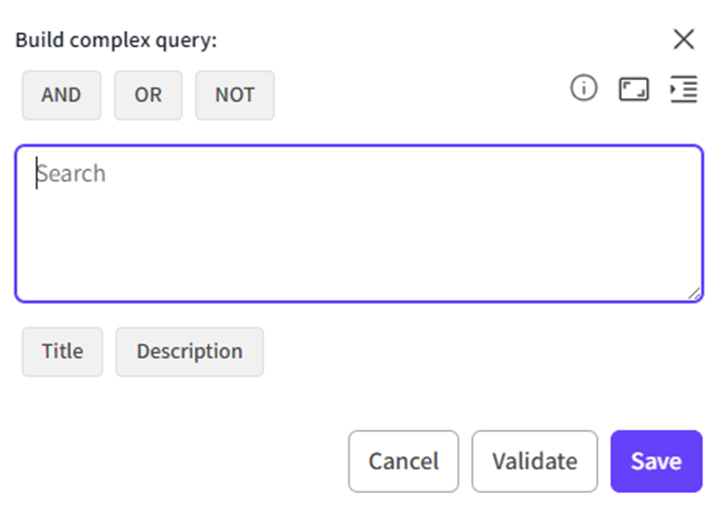Insert the NOT operator

235,95
